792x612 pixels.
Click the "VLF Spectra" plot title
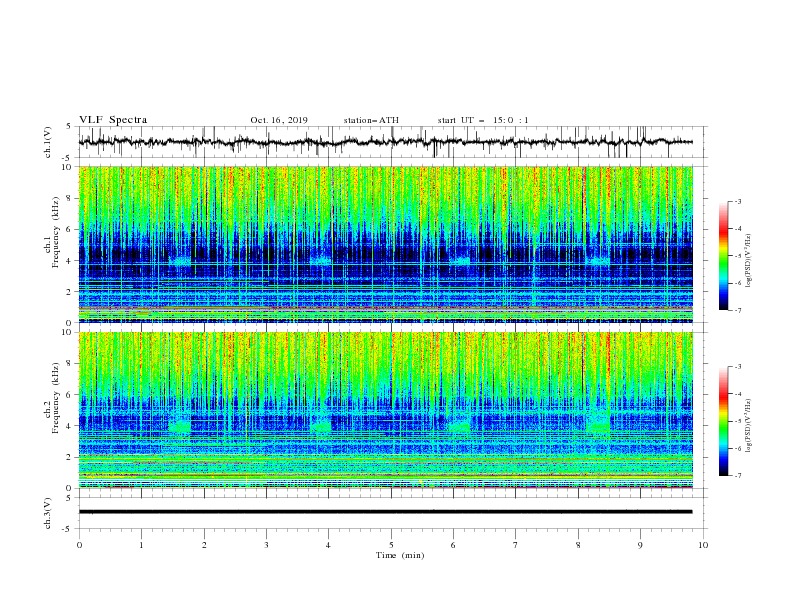tap(113, 120)
